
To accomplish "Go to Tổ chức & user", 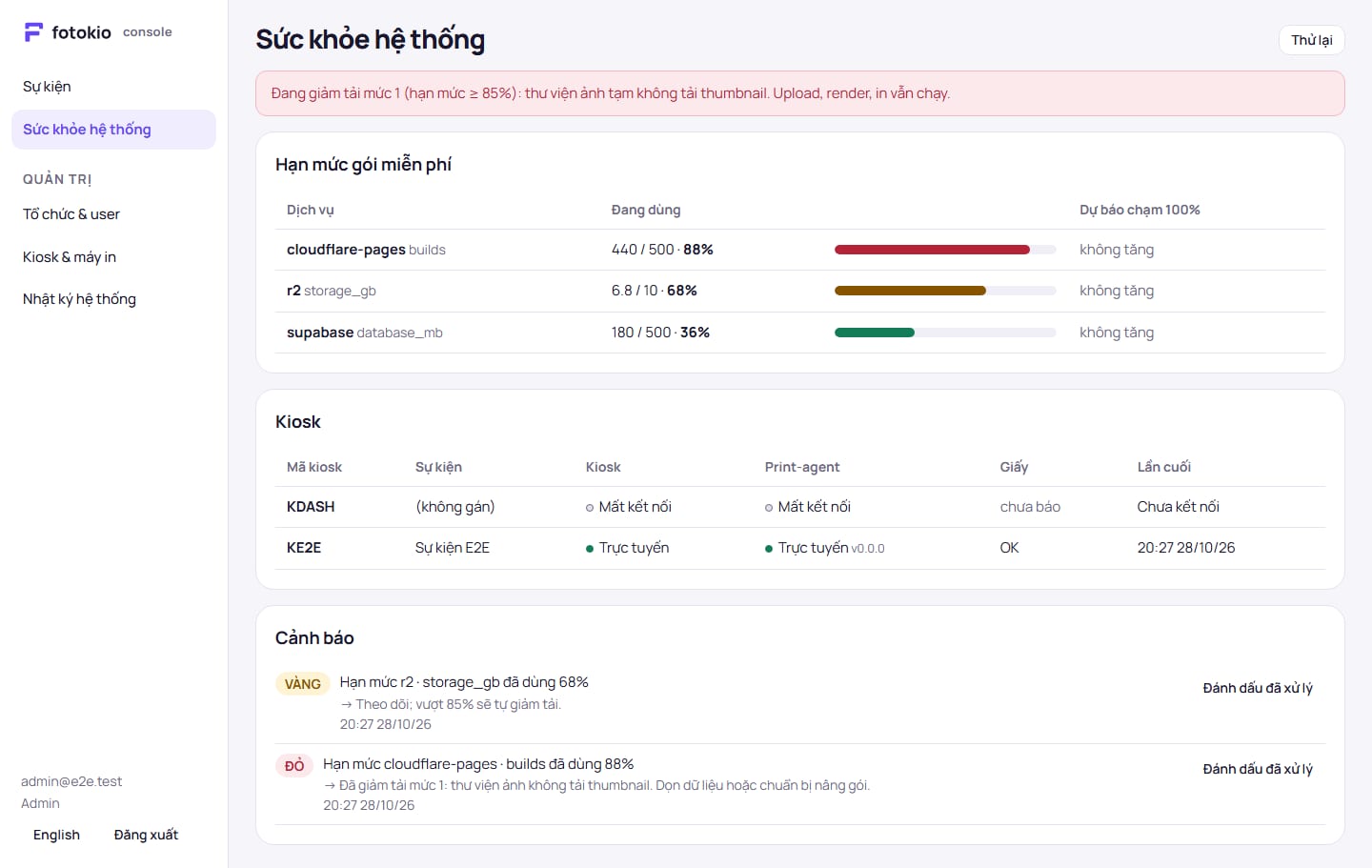I will tap(113, 214).
